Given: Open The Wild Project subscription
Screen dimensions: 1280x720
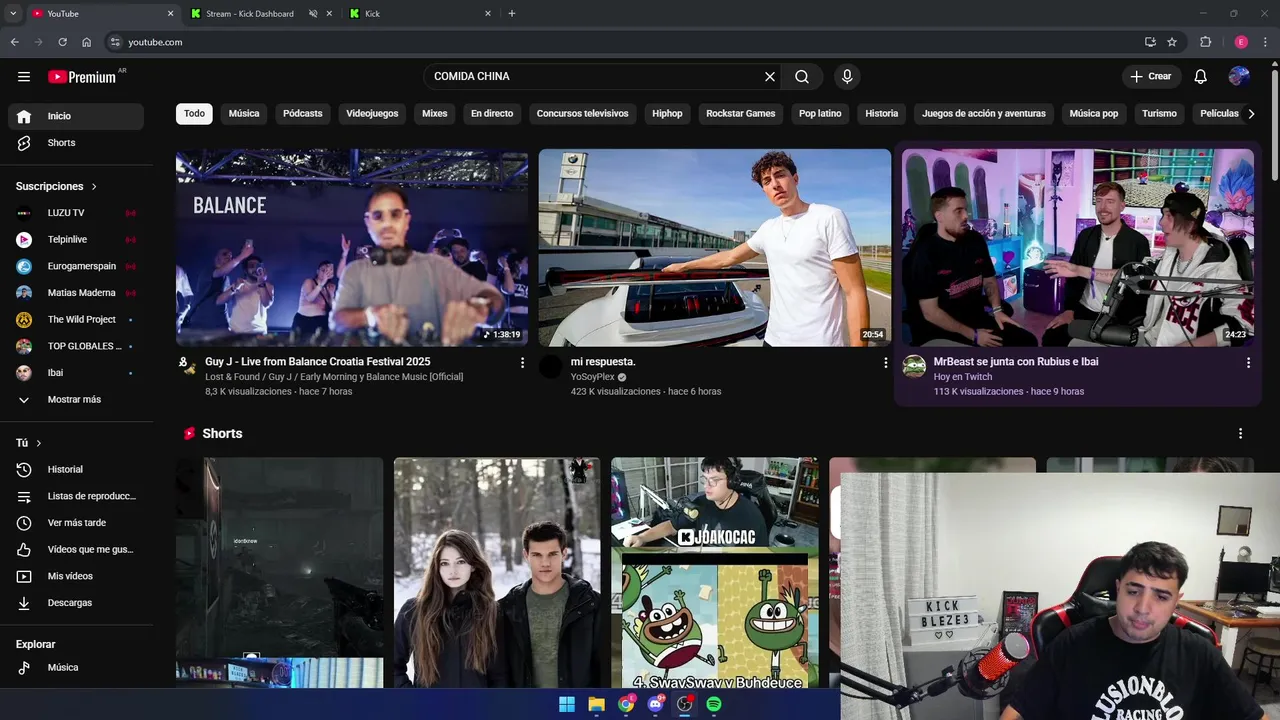Looking at the screenshot, I should [76, 320].
